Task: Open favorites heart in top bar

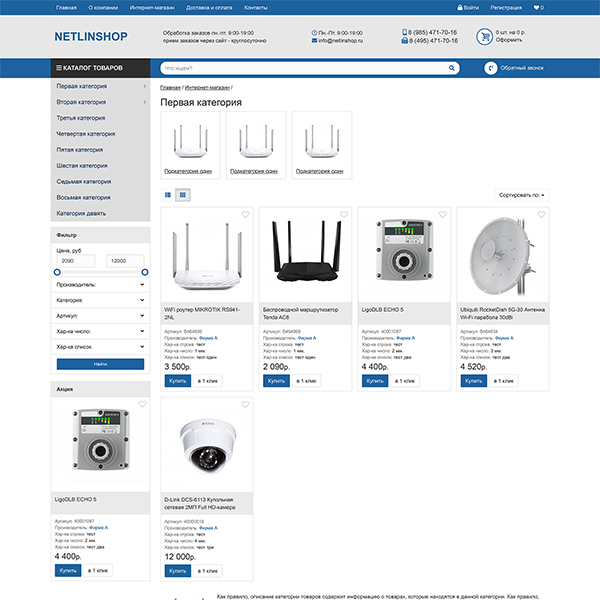Action: click(x=536, y=7)
